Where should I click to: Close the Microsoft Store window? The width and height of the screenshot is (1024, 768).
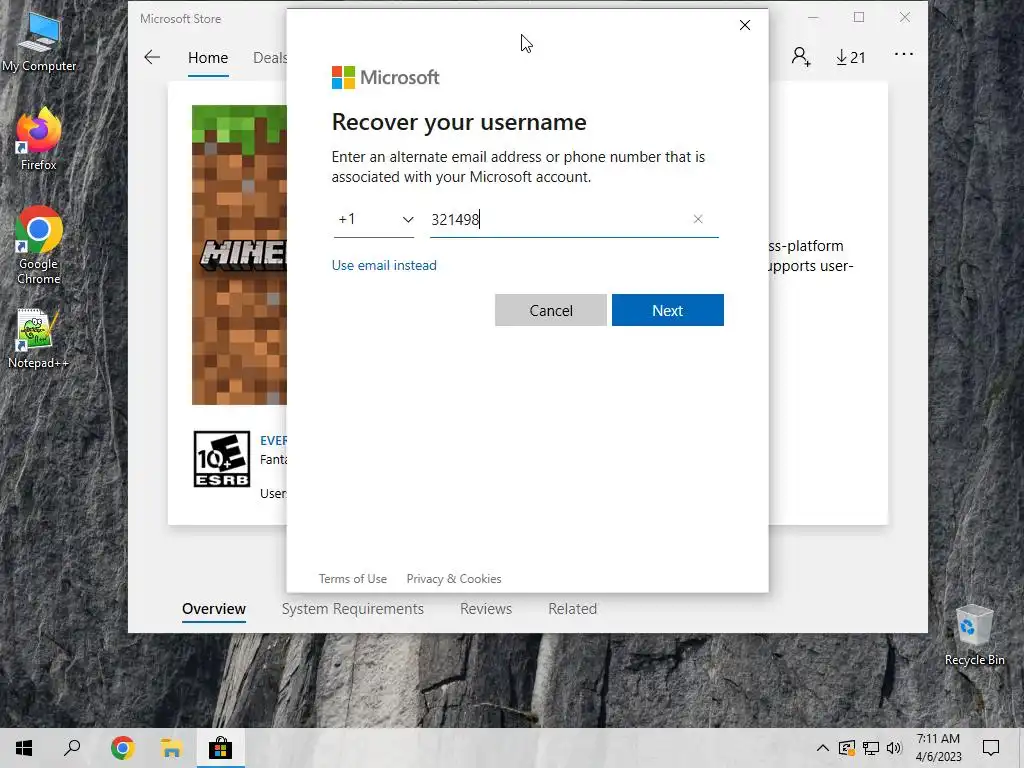[904, 18]
